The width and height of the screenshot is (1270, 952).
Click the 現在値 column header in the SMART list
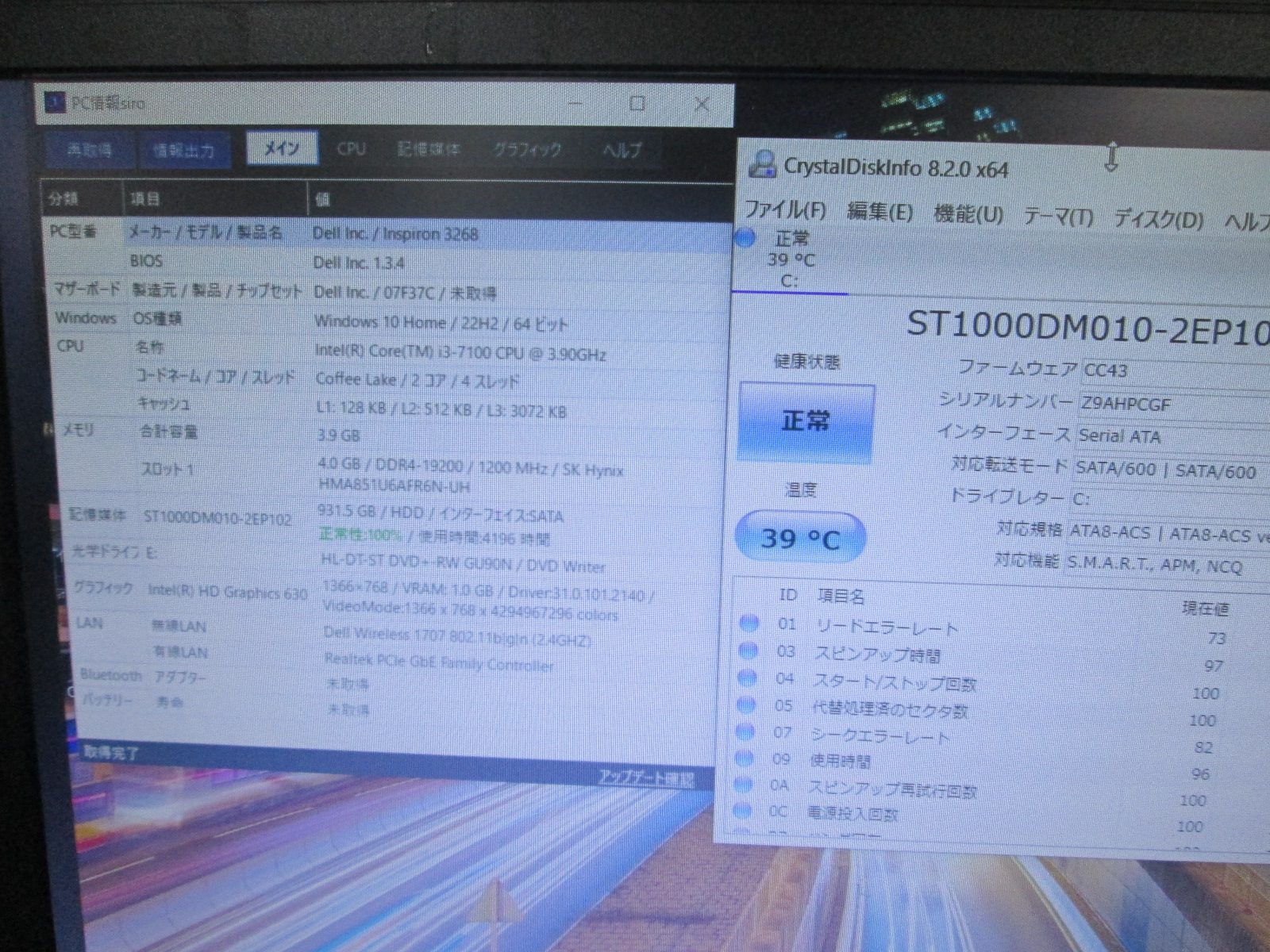(x=1205, y=608)
